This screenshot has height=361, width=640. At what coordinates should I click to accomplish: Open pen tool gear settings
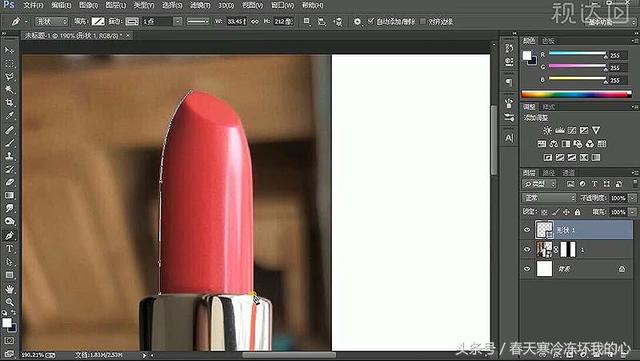(358, 21)
